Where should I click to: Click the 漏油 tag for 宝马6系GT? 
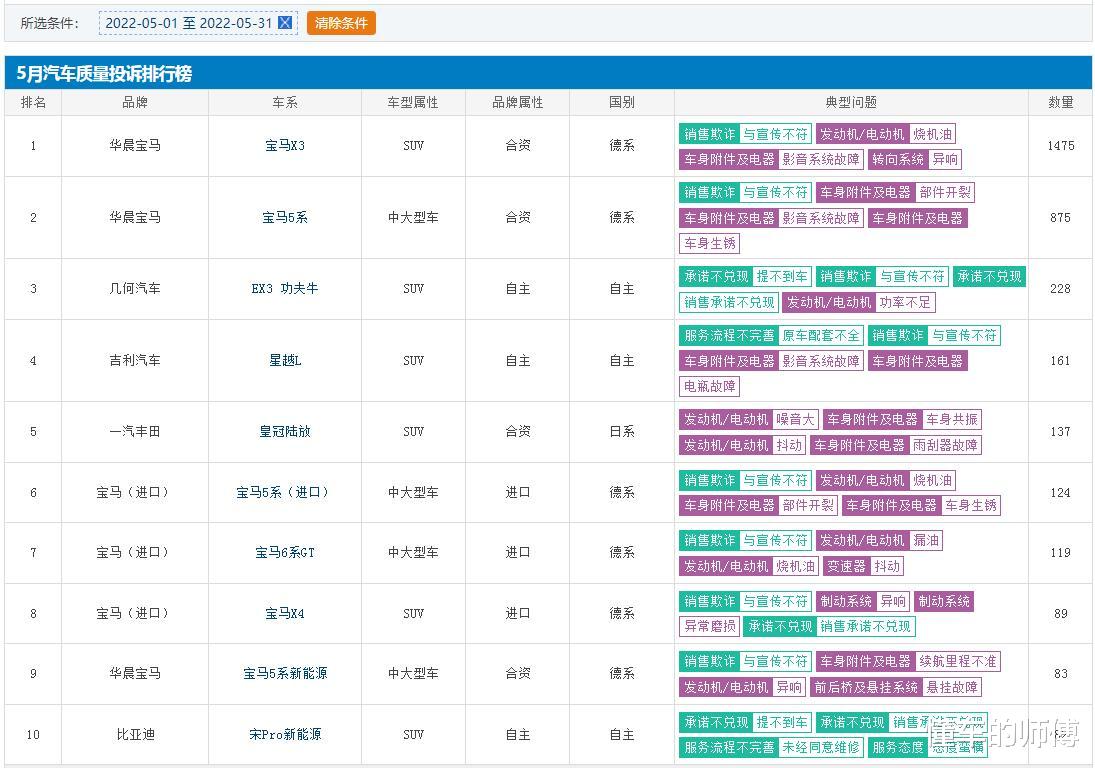[x=926, y=540]
